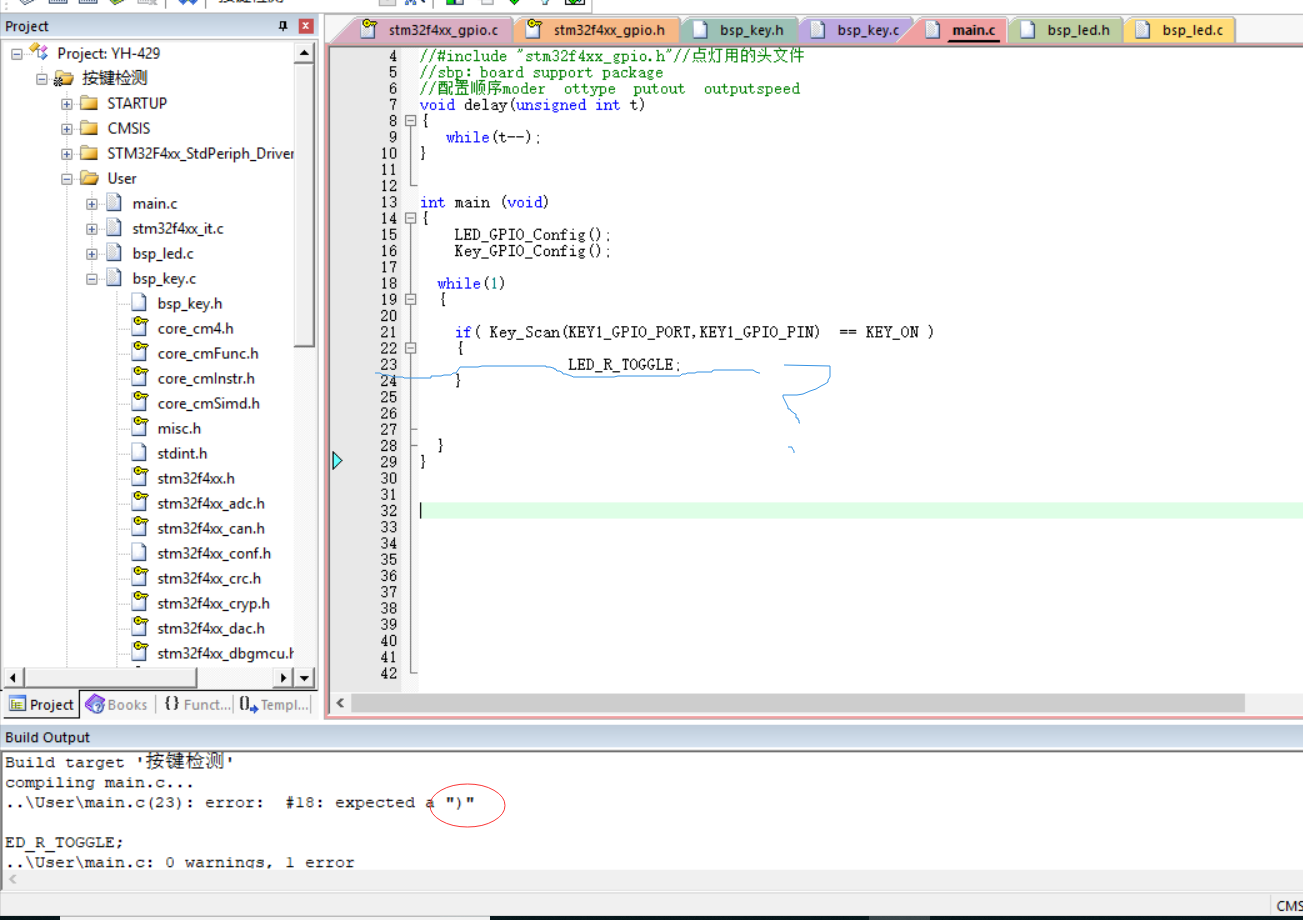The height and width of the screenshot is (920, 1303).
Task: Close the Project panel
Action: pyautogui.click(x=305, y=26)
